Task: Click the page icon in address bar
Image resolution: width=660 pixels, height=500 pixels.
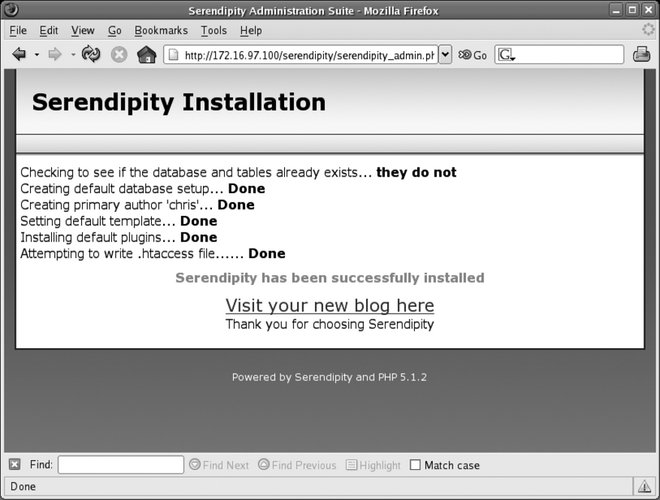Action: 173,55
